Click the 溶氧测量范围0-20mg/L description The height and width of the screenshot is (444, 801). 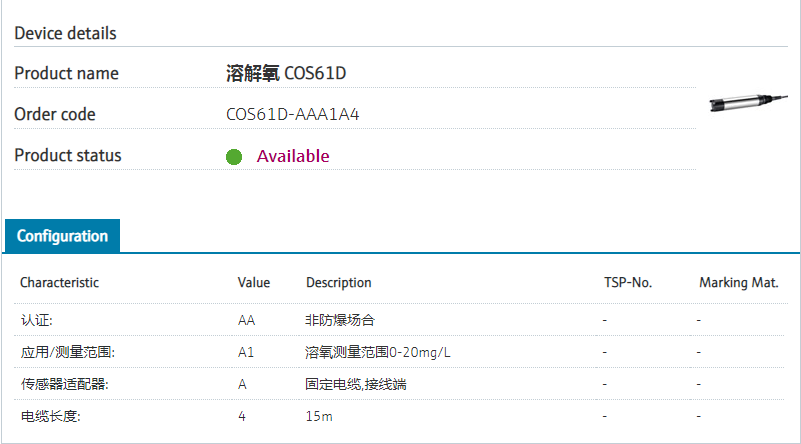378,352
